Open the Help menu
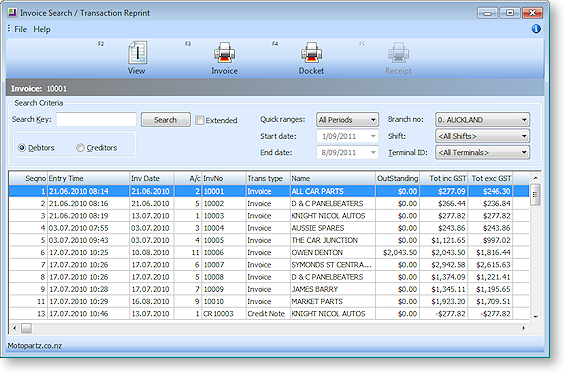 (x=42, y=29)
